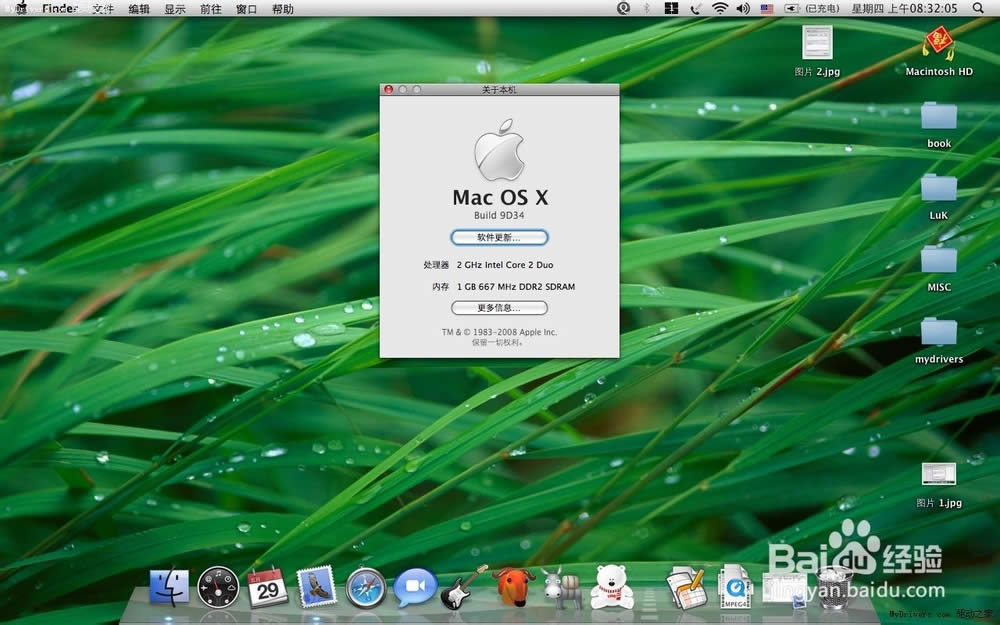
Task: Open the 文件 menu
Action: point(102,9)
